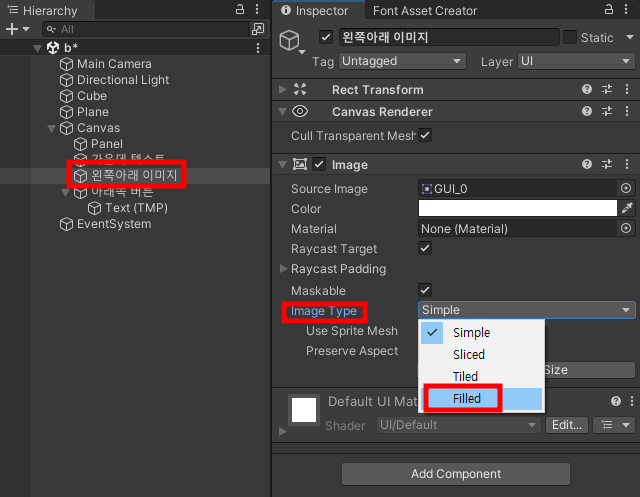Viewport: 640px width, 497px height.
Task: Choose Tiled from the Image Type list
Action: click(482, 376)
